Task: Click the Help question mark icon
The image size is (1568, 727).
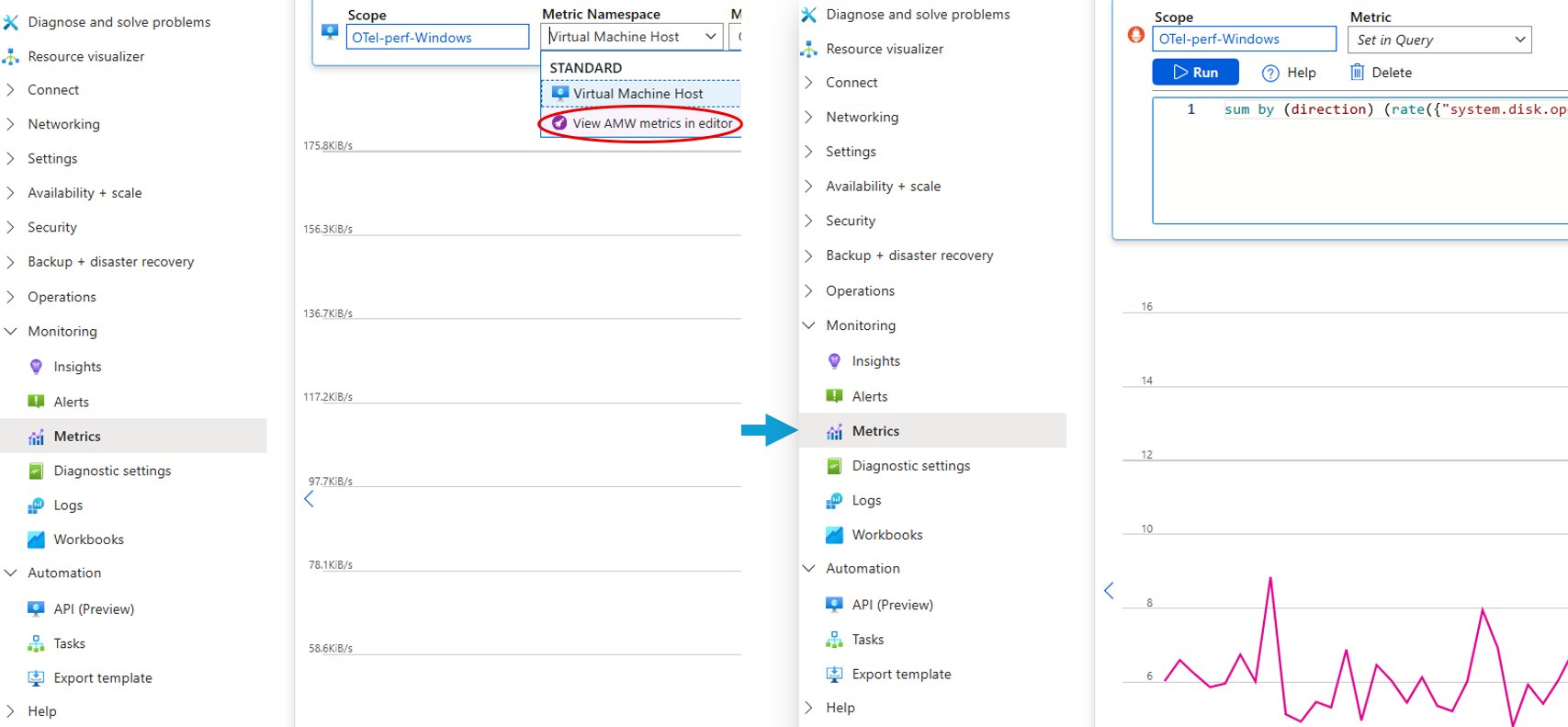Action: click(1270, 73)
